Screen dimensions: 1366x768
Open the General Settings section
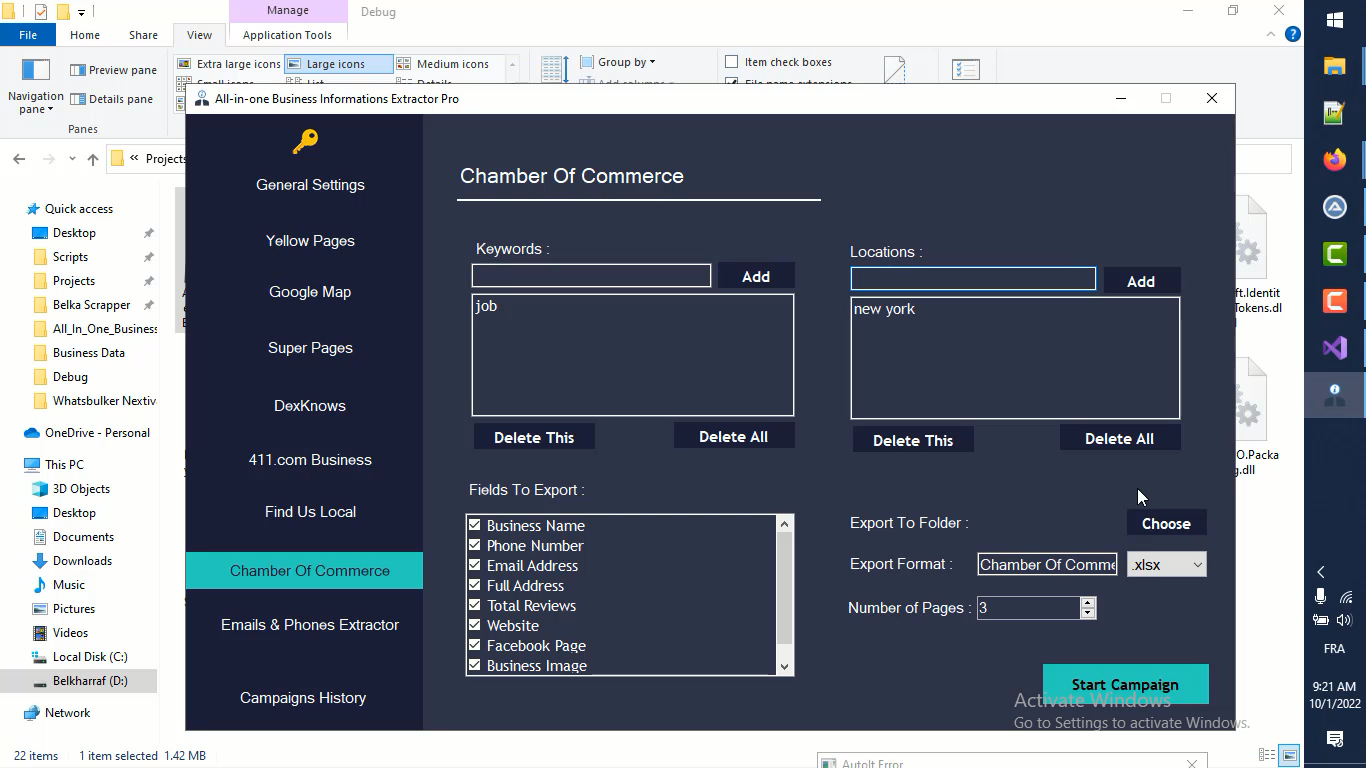pyautogui.click(x=310, y=185)
